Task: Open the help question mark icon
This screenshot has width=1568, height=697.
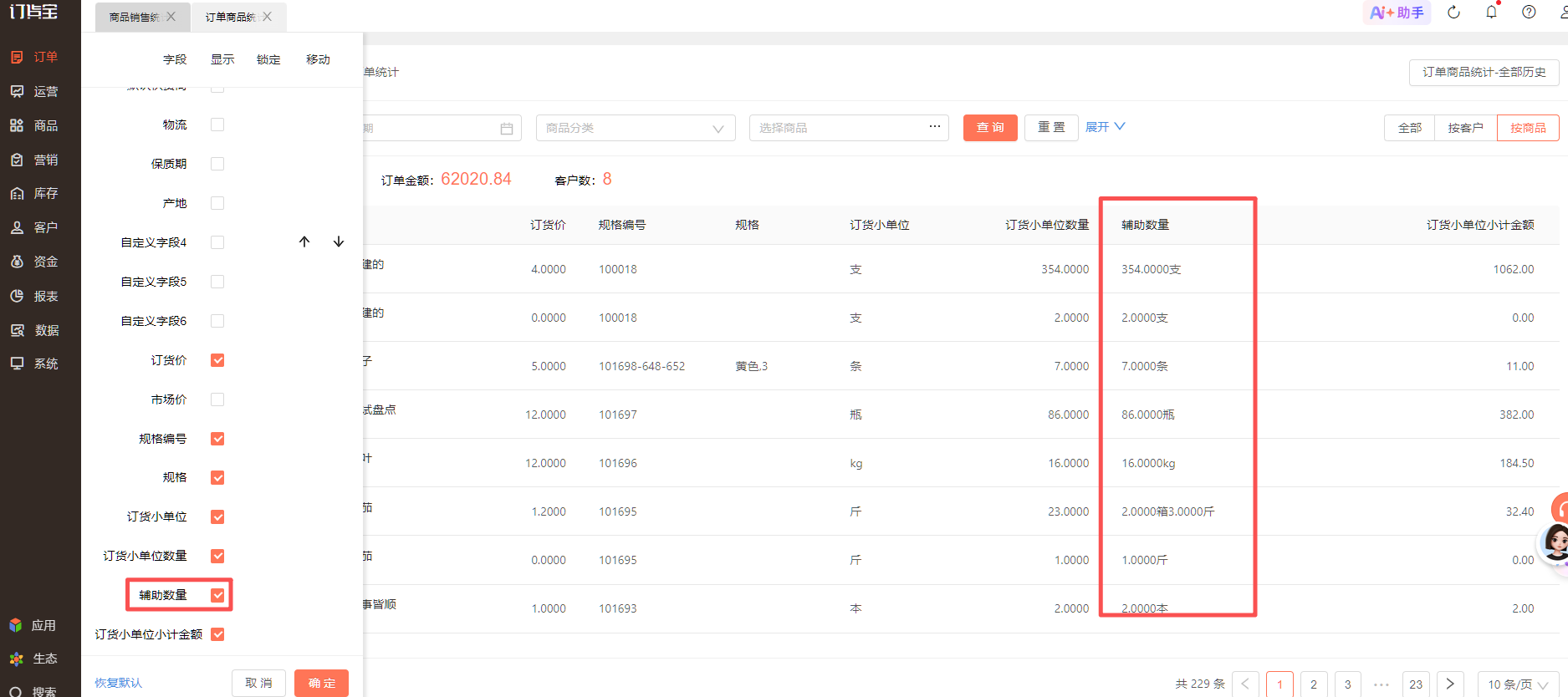Action: (x=1529, y=12)
